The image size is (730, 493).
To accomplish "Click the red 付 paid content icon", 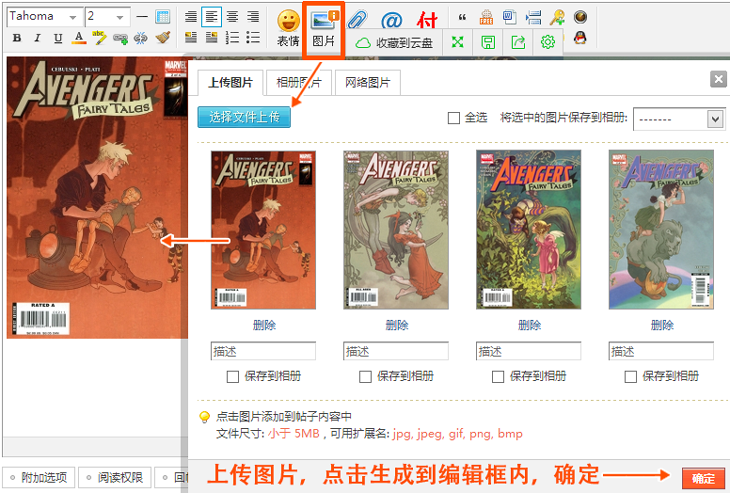I will pyautogui.click(x=427, y=20).
